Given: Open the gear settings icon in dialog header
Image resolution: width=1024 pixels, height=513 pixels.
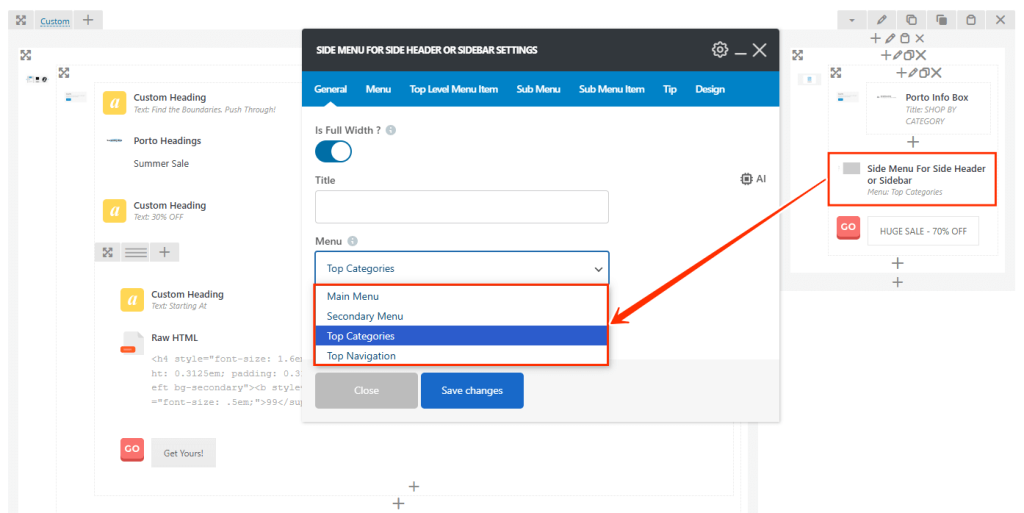Looking at the screenshot, I should click(720, 50).
